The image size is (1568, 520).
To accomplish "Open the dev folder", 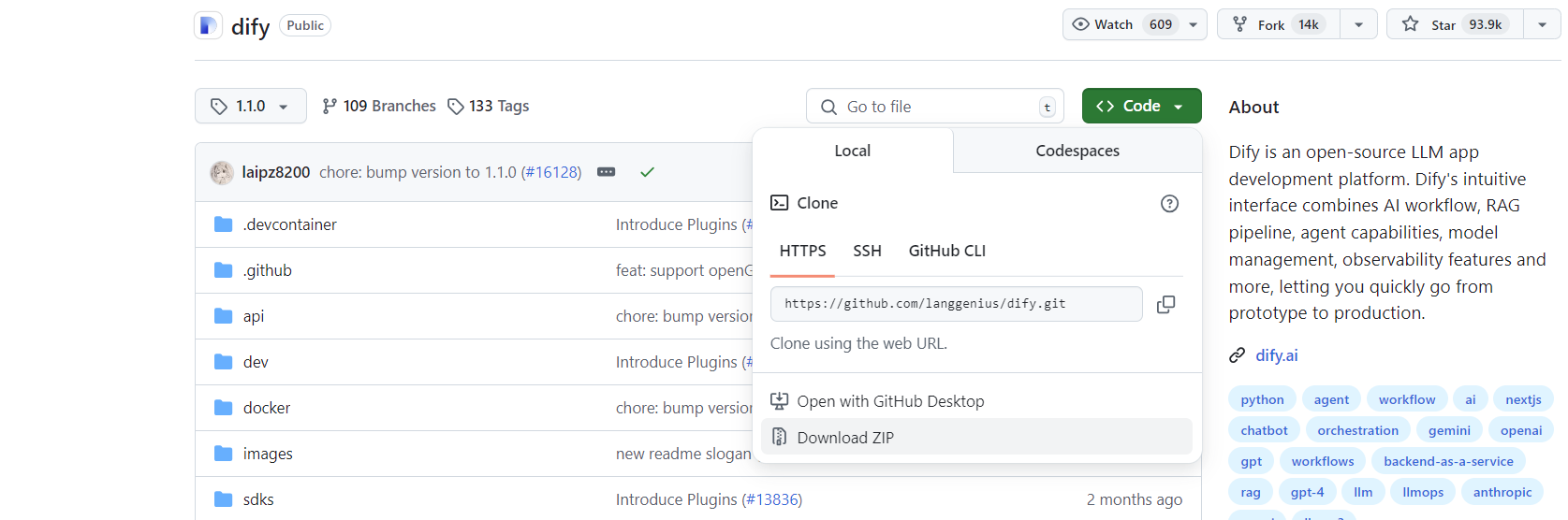I will click(256, 362).
